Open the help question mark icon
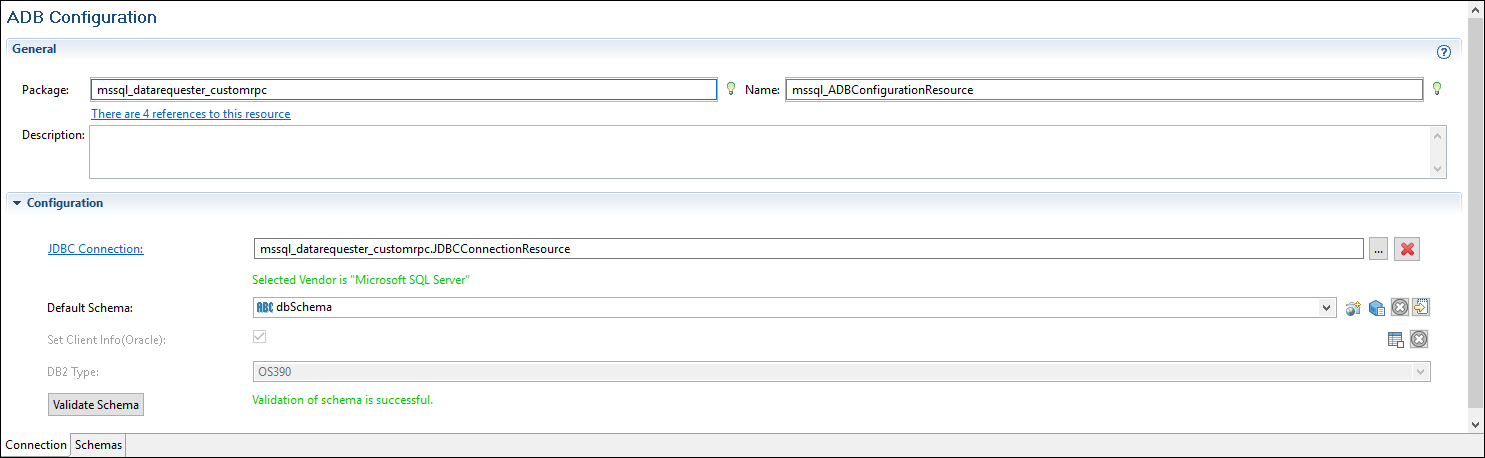The width and height of the screenshot is (1485, 458). tap(1443, 52)
